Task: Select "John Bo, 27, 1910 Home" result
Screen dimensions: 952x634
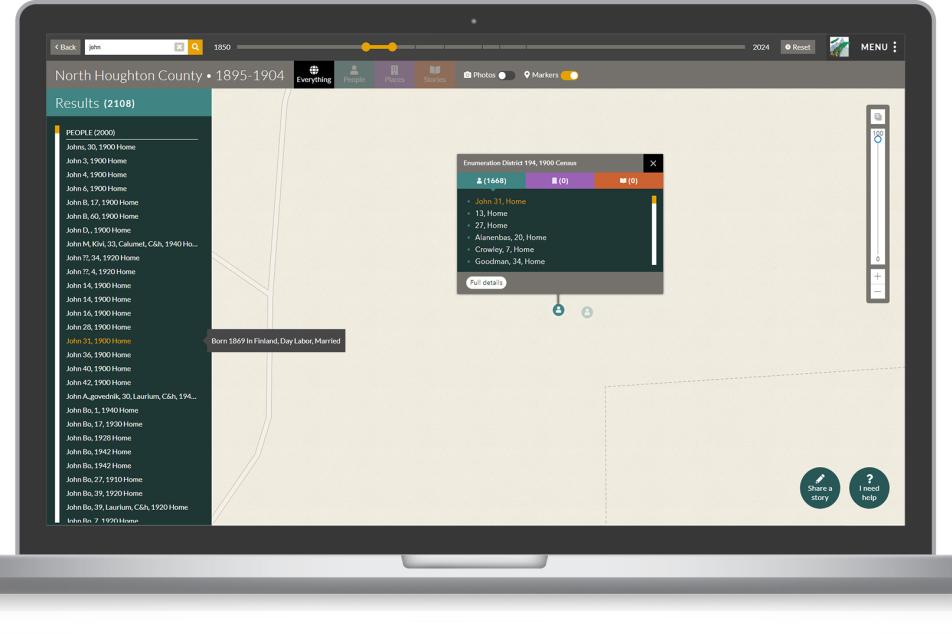Action: [104, 480]
